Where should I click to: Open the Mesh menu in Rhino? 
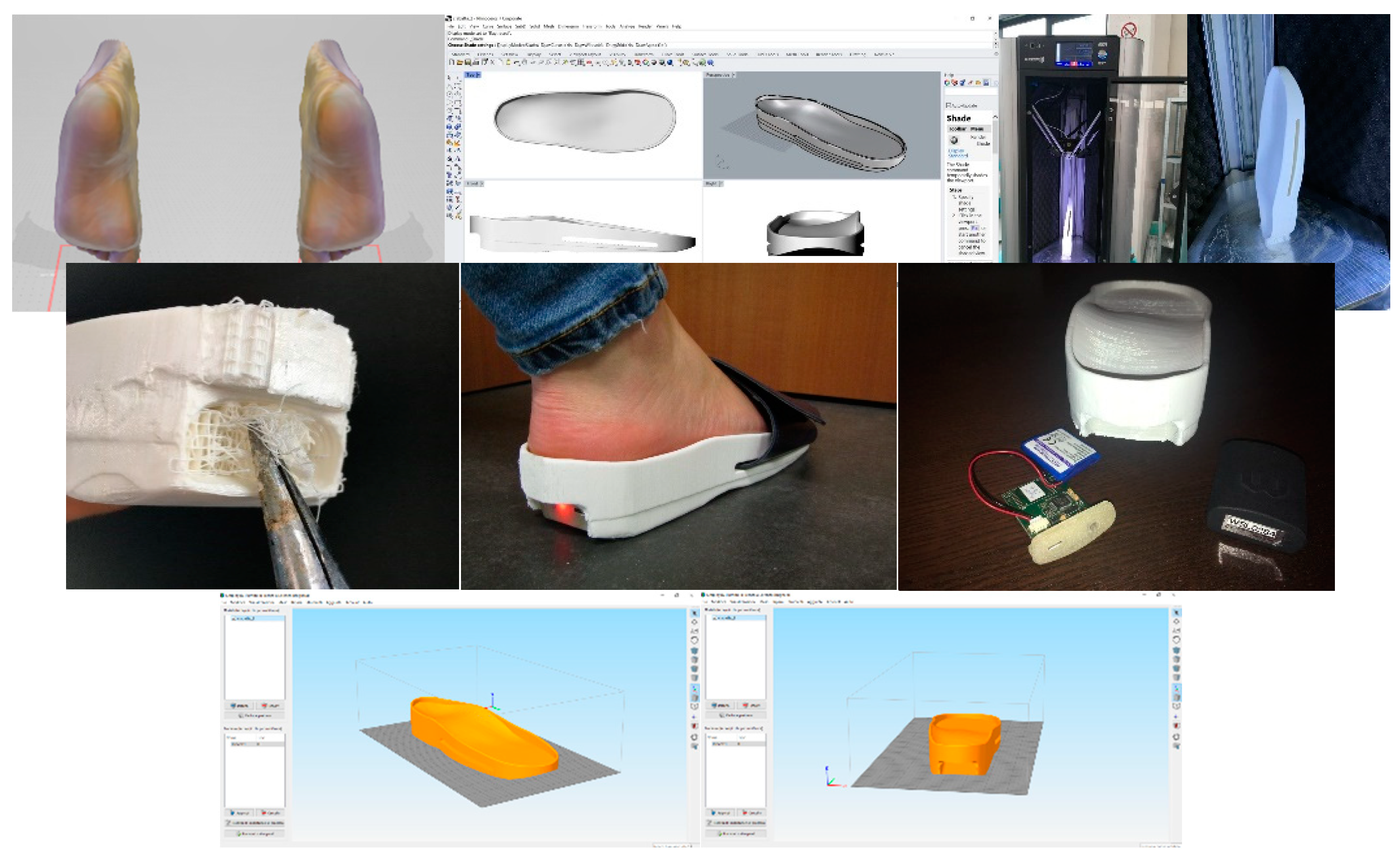pos(549,27)
